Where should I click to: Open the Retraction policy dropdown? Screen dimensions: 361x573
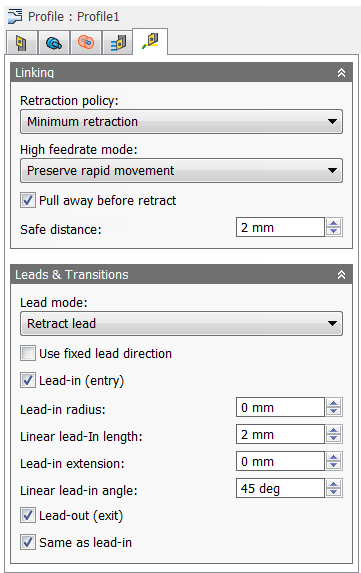(x=181, y=121)
